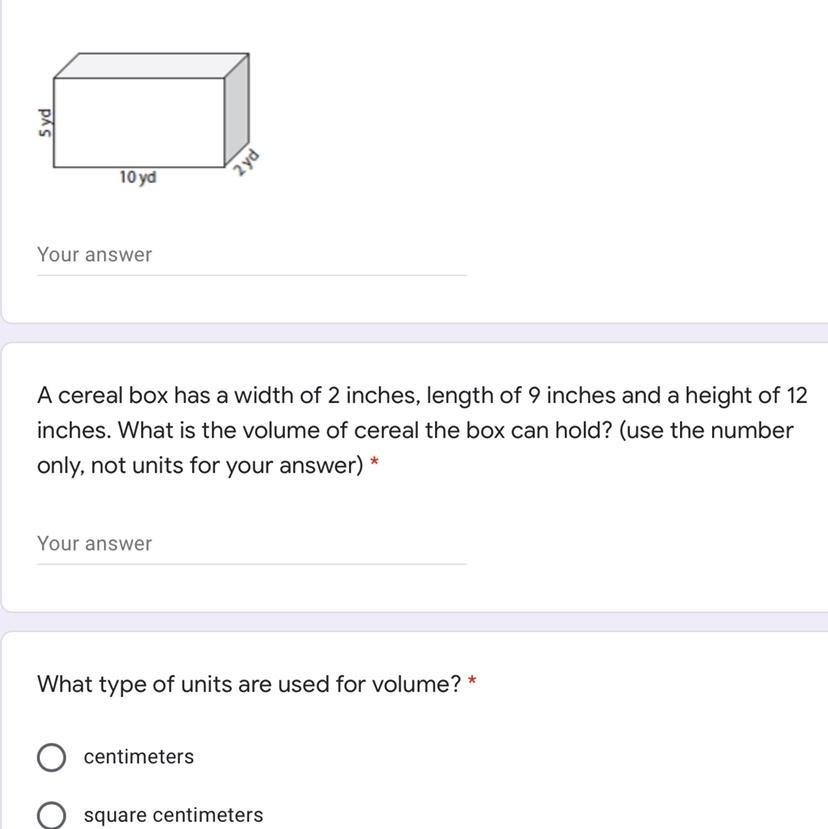Click the rectangular prism's front face
This screenshot has width=828, height=829.
pyautogui.click(x=138, y=122)
